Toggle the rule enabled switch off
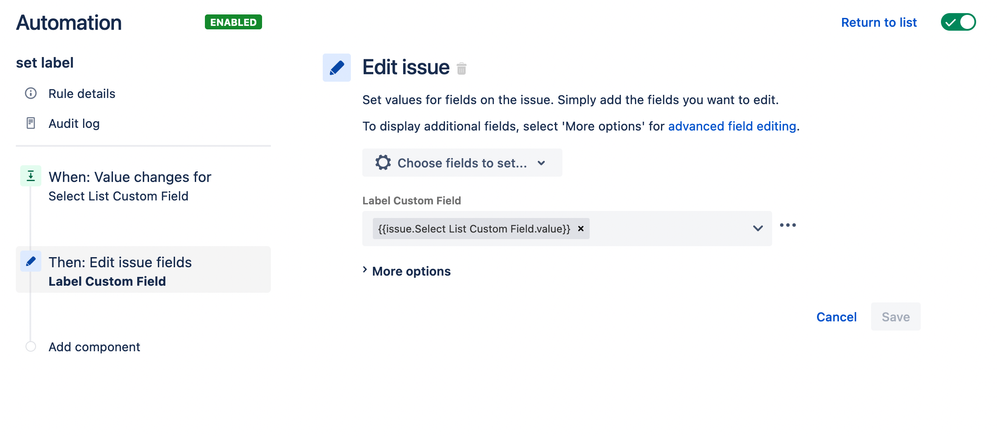The width and height of the screenshot is (999, 436). pos(958,22)
